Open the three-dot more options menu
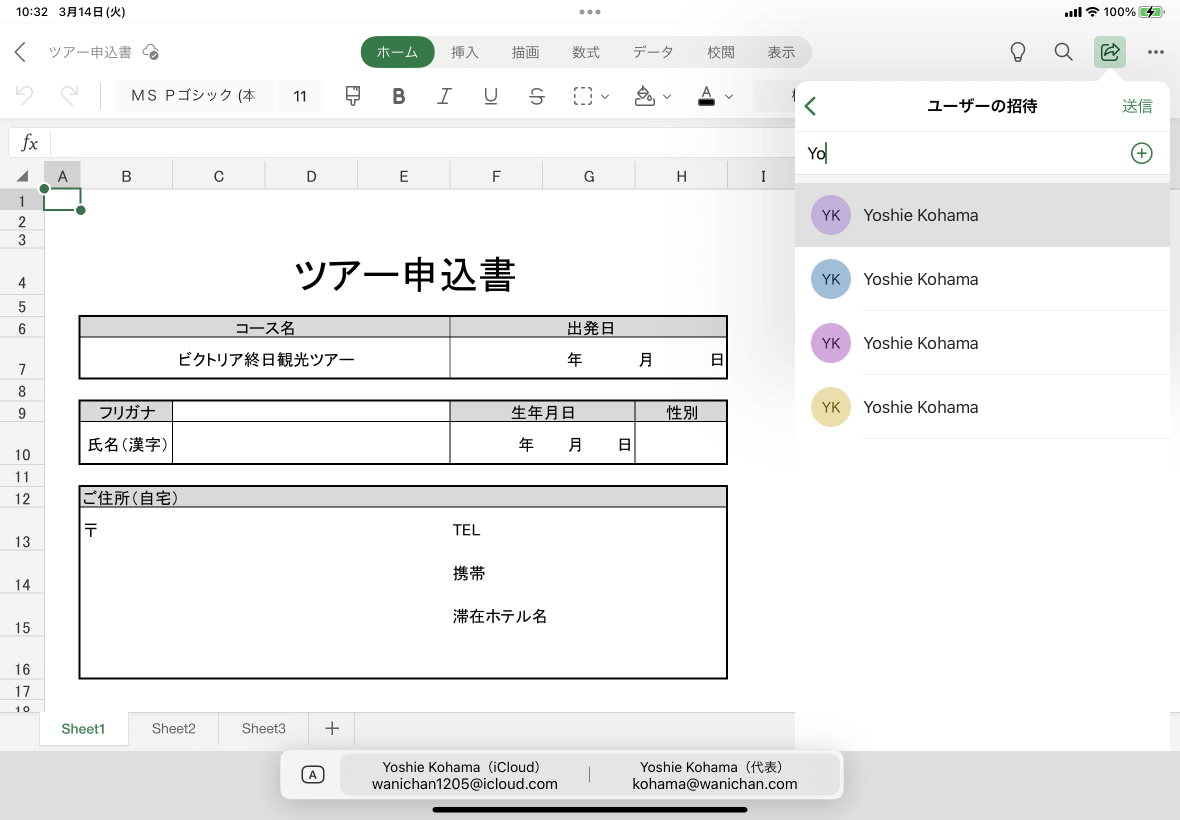 click(1156, 52)
